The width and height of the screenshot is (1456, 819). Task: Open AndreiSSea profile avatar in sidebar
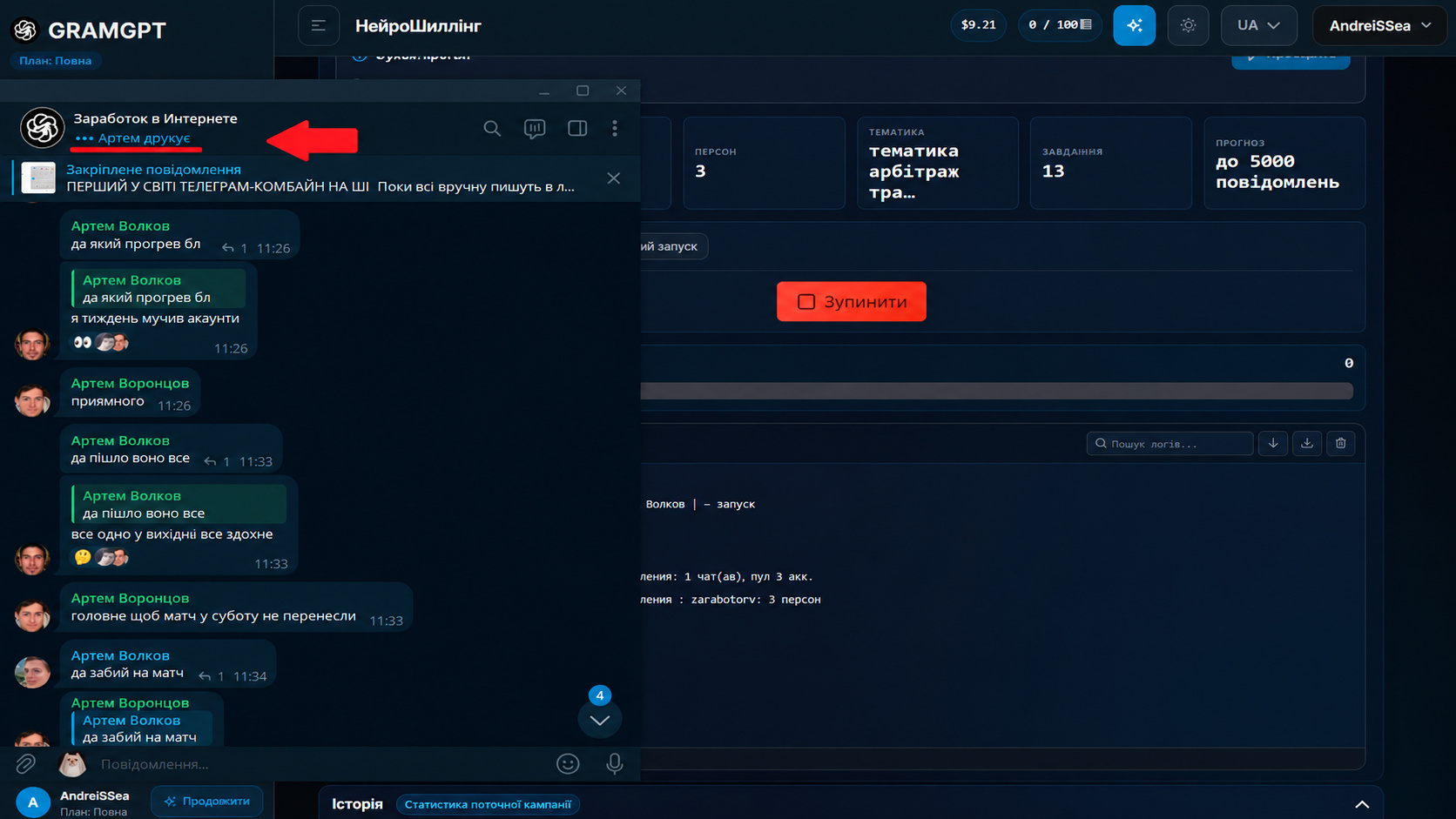point(33,802)
